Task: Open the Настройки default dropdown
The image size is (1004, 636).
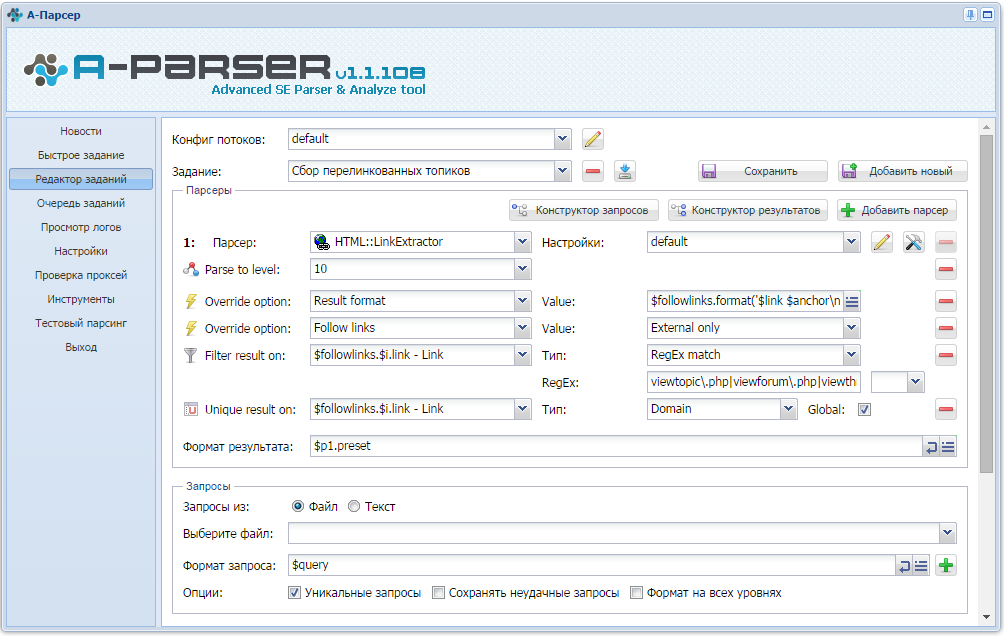Action: pos(851,241)
